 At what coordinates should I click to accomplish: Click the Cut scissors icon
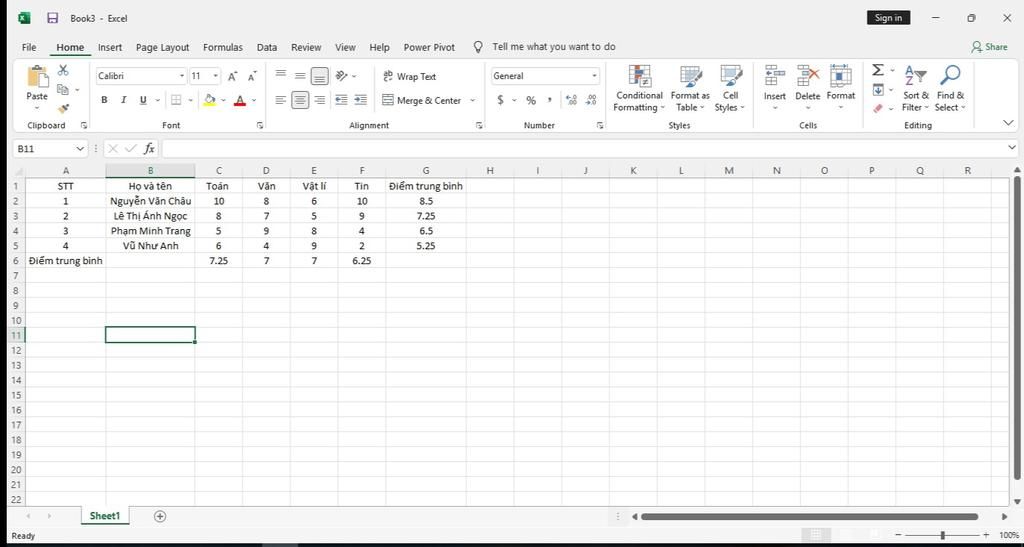(63, 70)
